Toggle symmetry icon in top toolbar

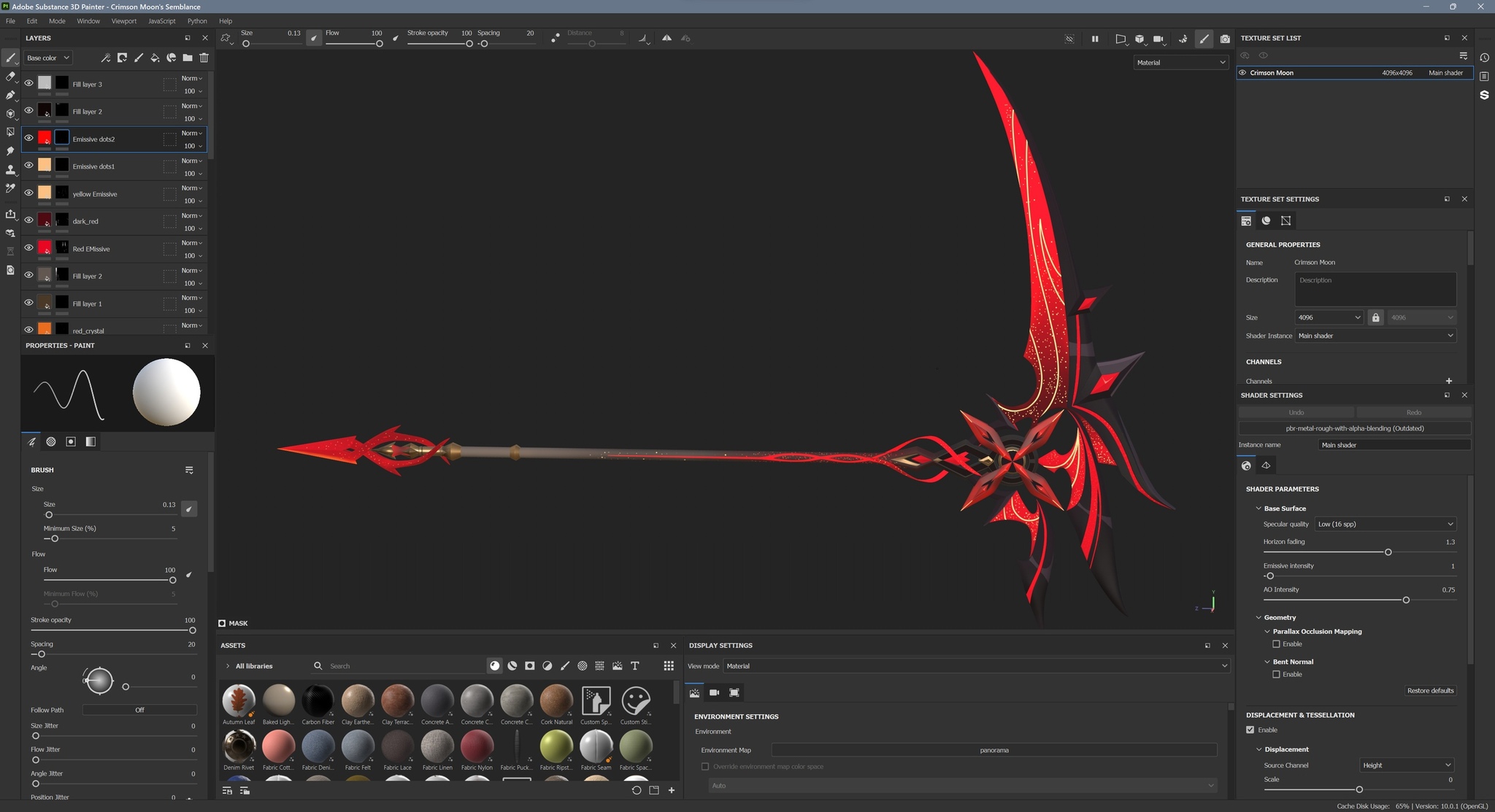(666, 38)
